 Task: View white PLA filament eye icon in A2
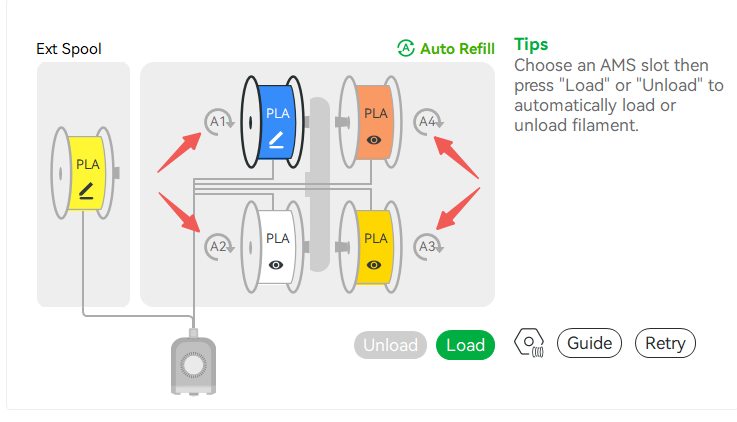[x=276, y=265]
